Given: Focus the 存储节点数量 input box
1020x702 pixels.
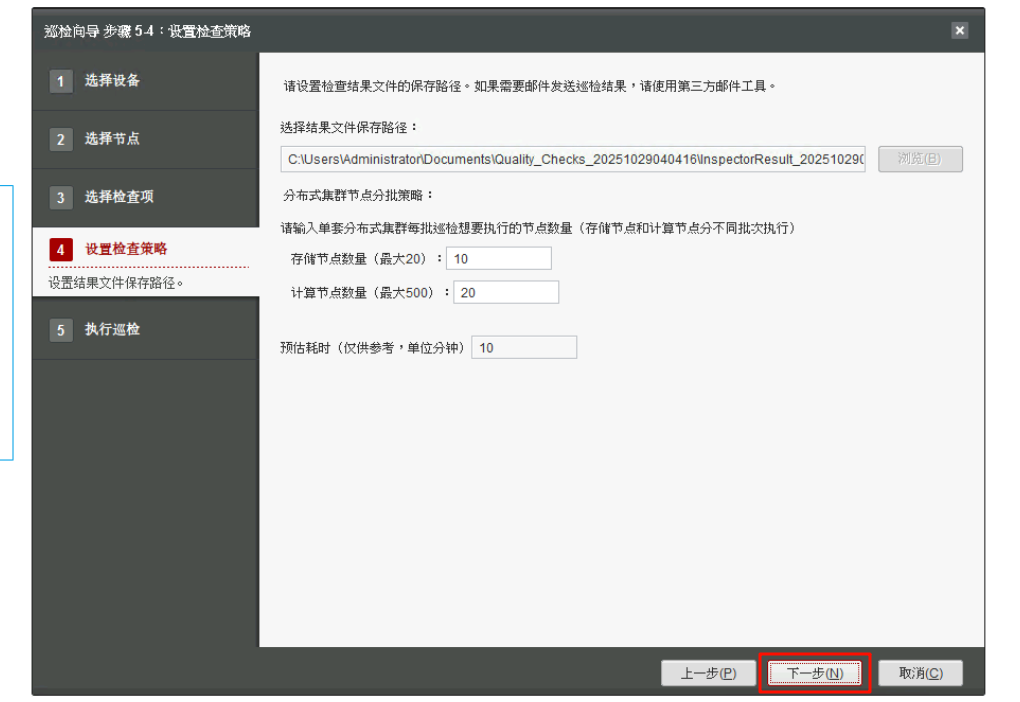Looking at the screenshot, I should (498, 258).
